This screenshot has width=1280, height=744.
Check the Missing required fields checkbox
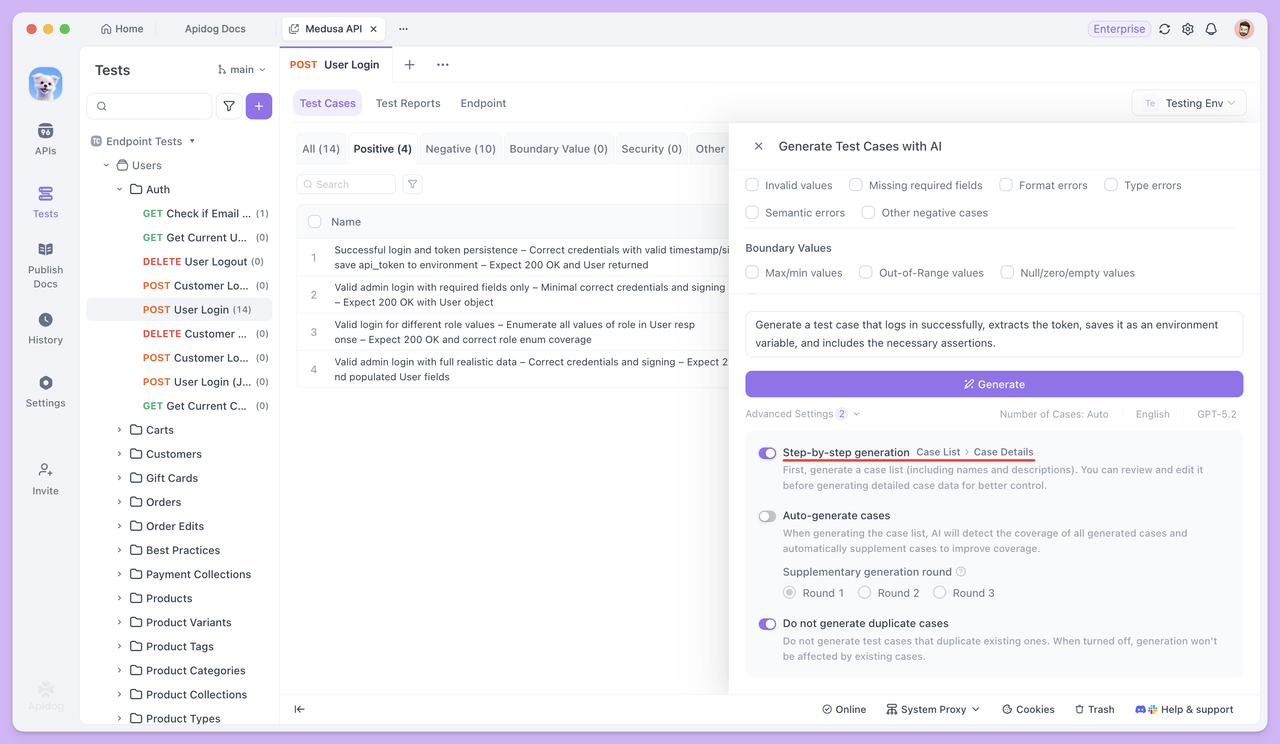pyautogui.click(x=856, y=185)
